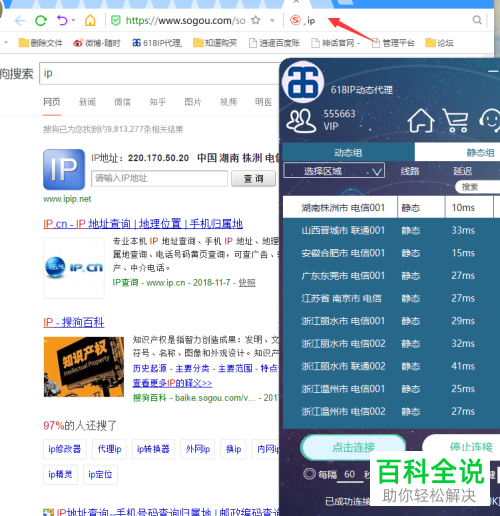Open browser home page icon
The height and width of the screenshot is (516, 500).
[x=90, y=20]
